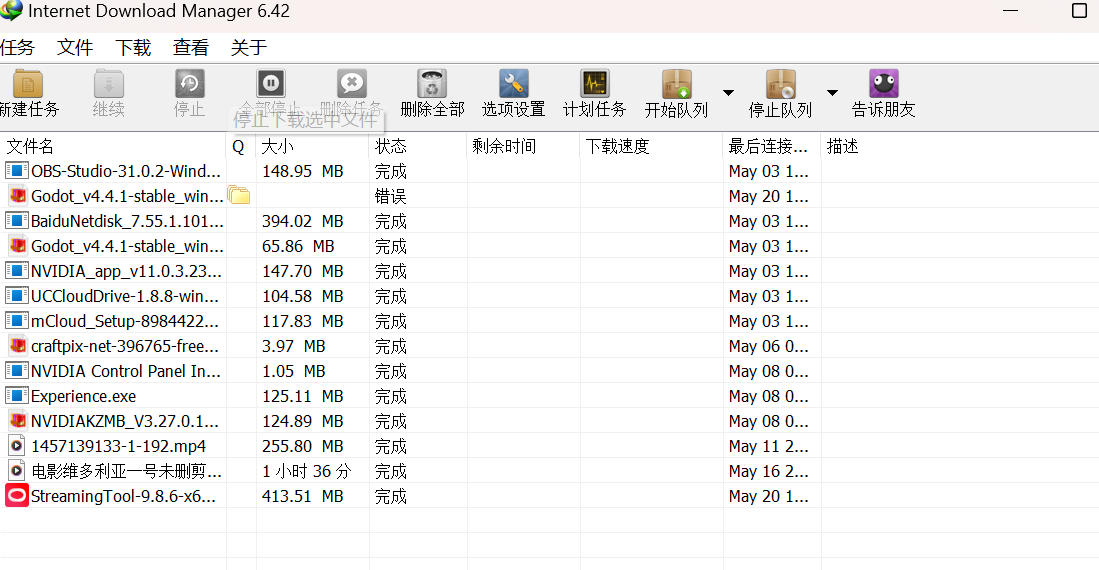Select the 1457139133-1-192.mp4 file name

point(118,447)
